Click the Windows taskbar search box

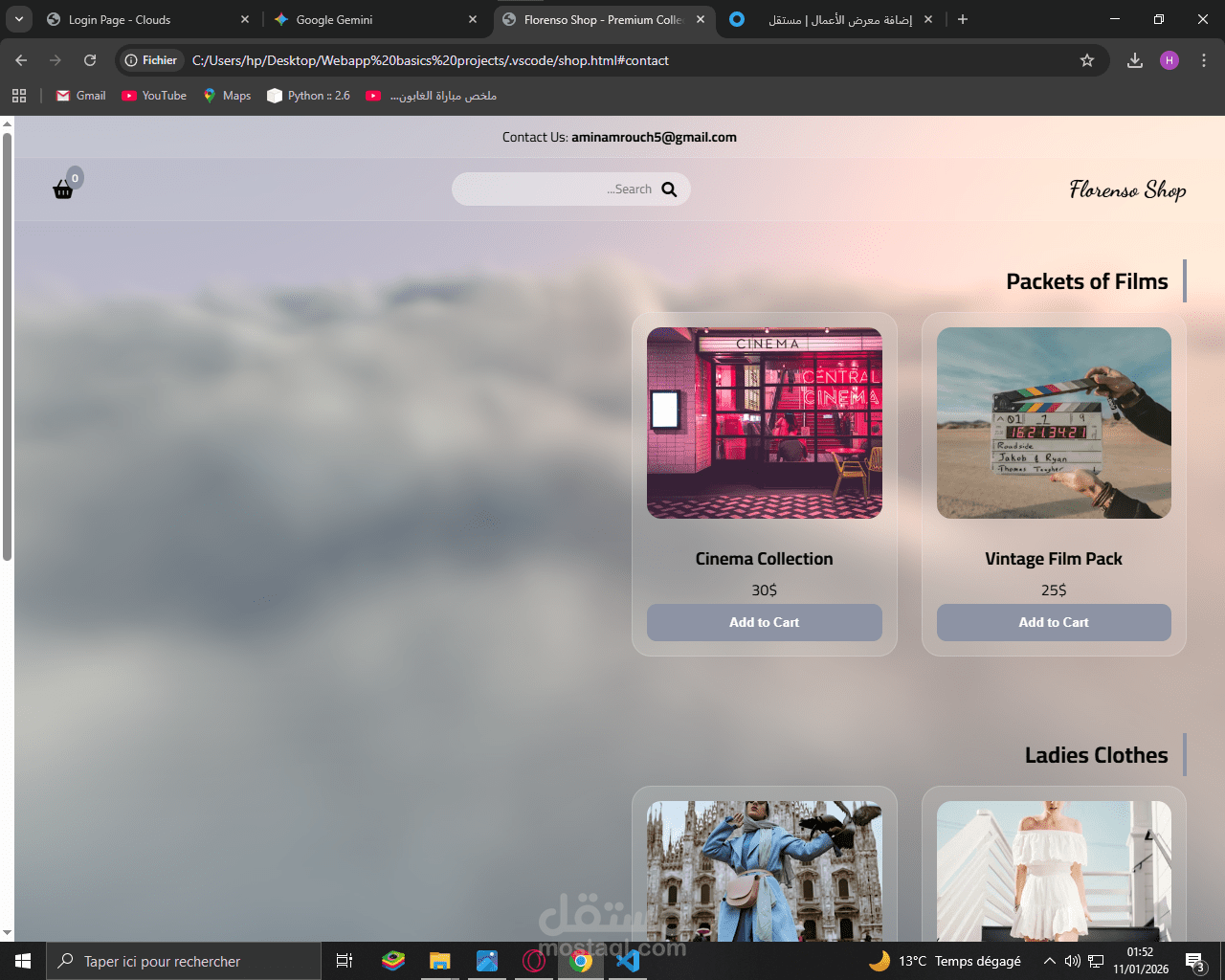184,961
